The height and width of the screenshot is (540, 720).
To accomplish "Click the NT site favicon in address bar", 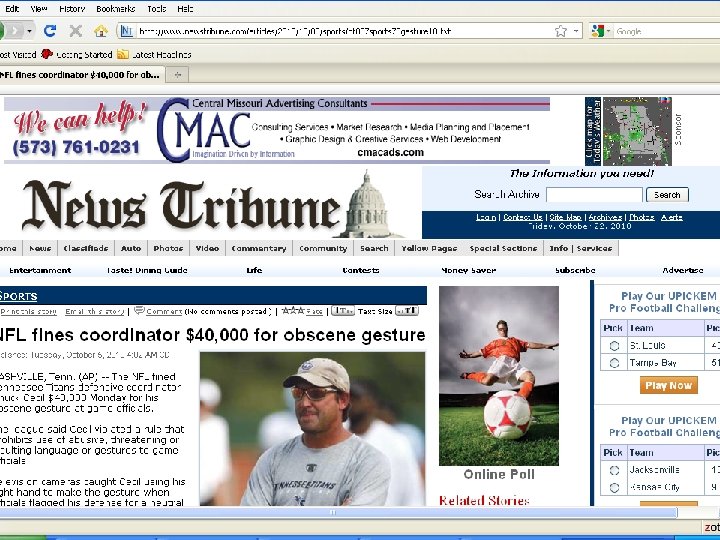I will point(126,31).
